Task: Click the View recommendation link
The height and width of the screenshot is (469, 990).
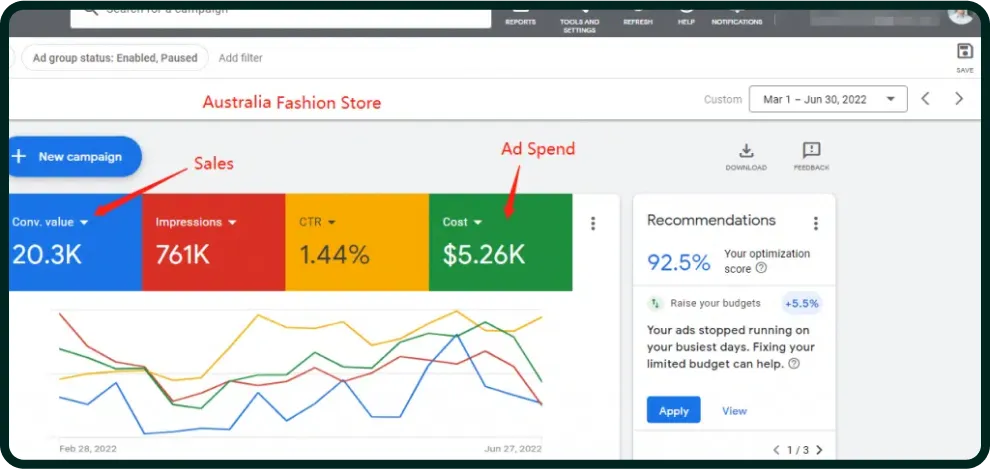Action: (734, 410)
